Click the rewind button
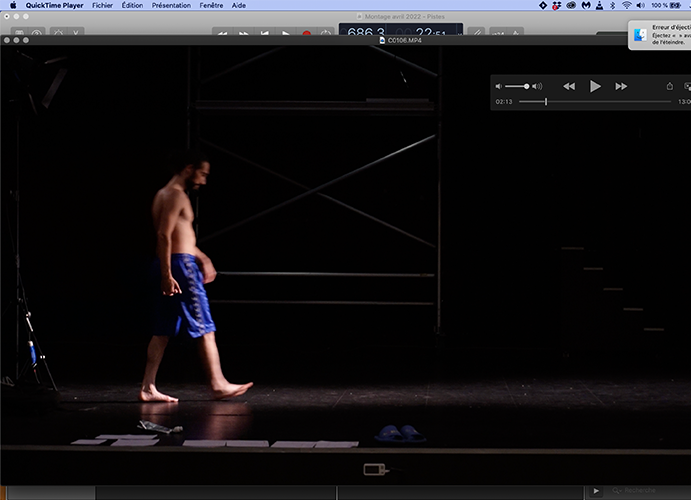Viewport: 691px width, 500px height. point(569,87)
